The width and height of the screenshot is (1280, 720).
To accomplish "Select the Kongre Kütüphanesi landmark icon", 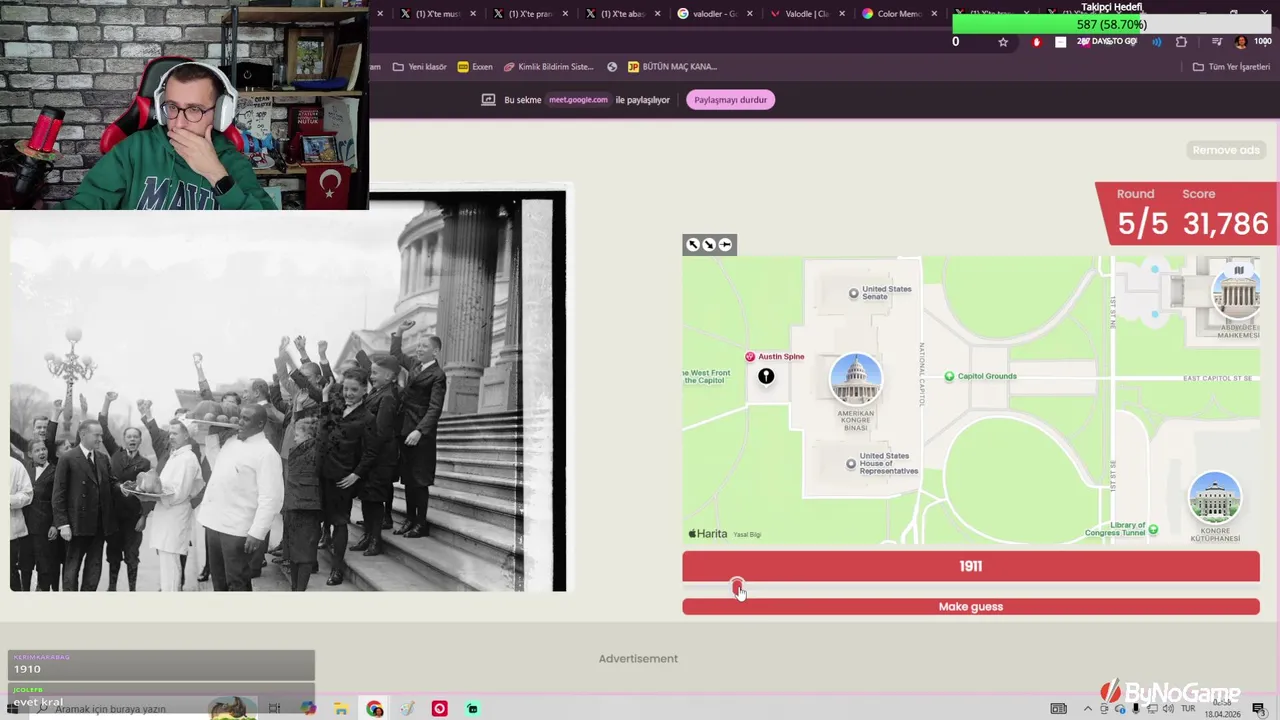I will click(x=1215, y=498).
